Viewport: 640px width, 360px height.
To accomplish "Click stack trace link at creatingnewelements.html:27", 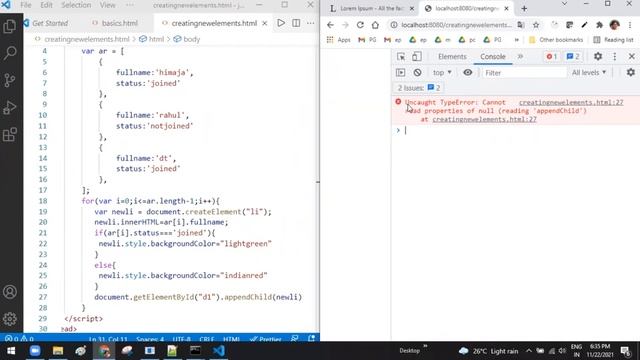I will (x=484, y=119).
